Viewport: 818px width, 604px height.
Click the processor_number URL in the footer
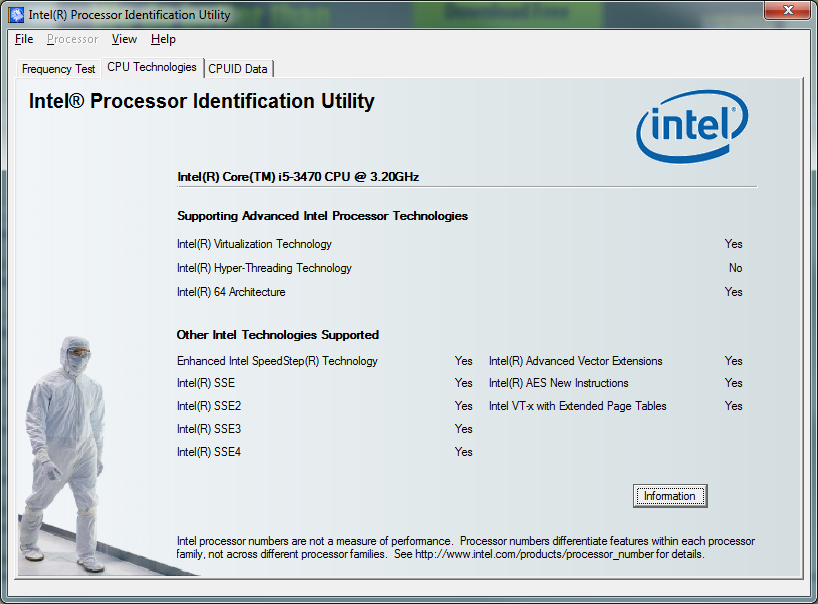(534, 554)
